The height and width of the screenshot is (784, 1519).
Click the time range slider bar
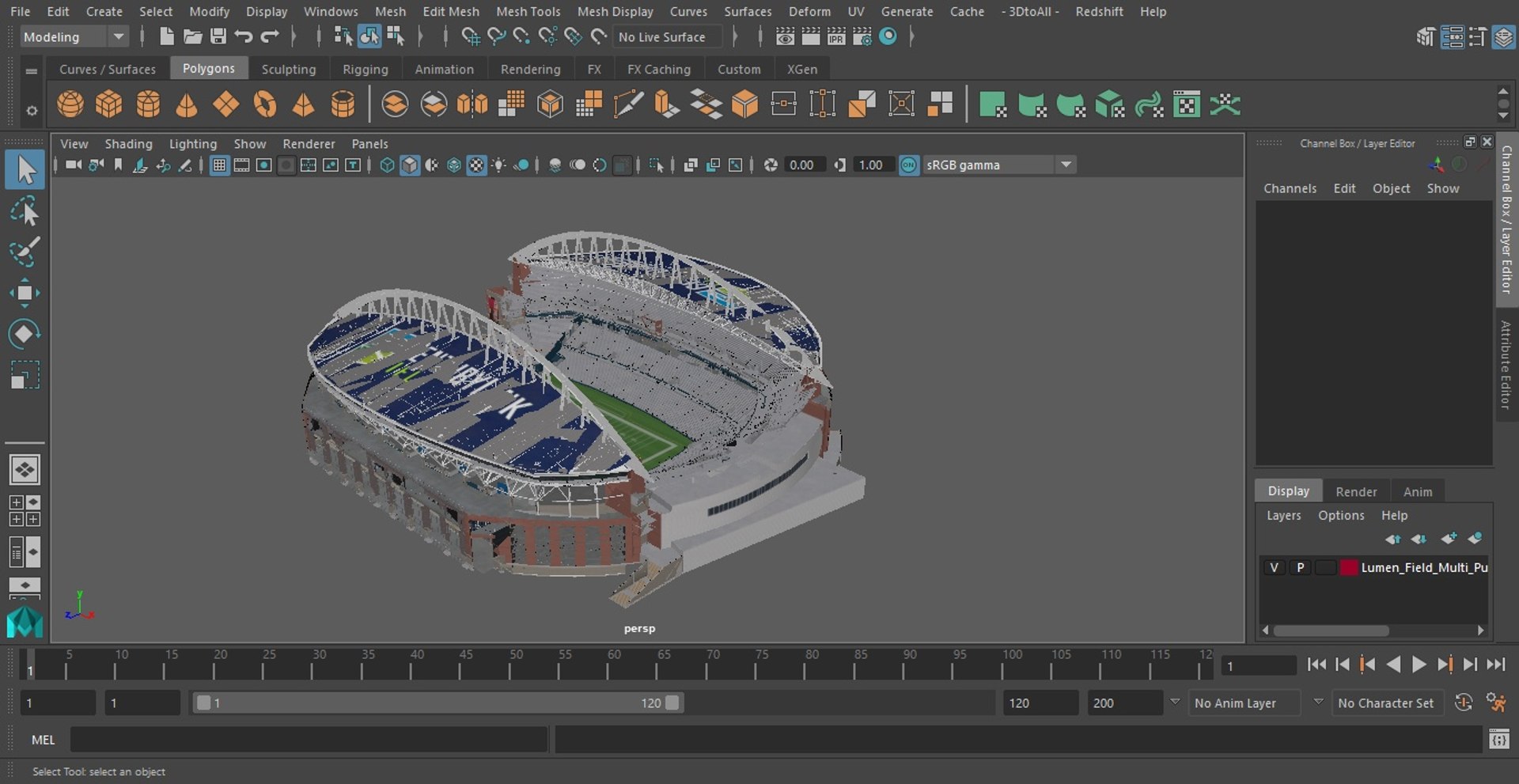coord(438,703)
